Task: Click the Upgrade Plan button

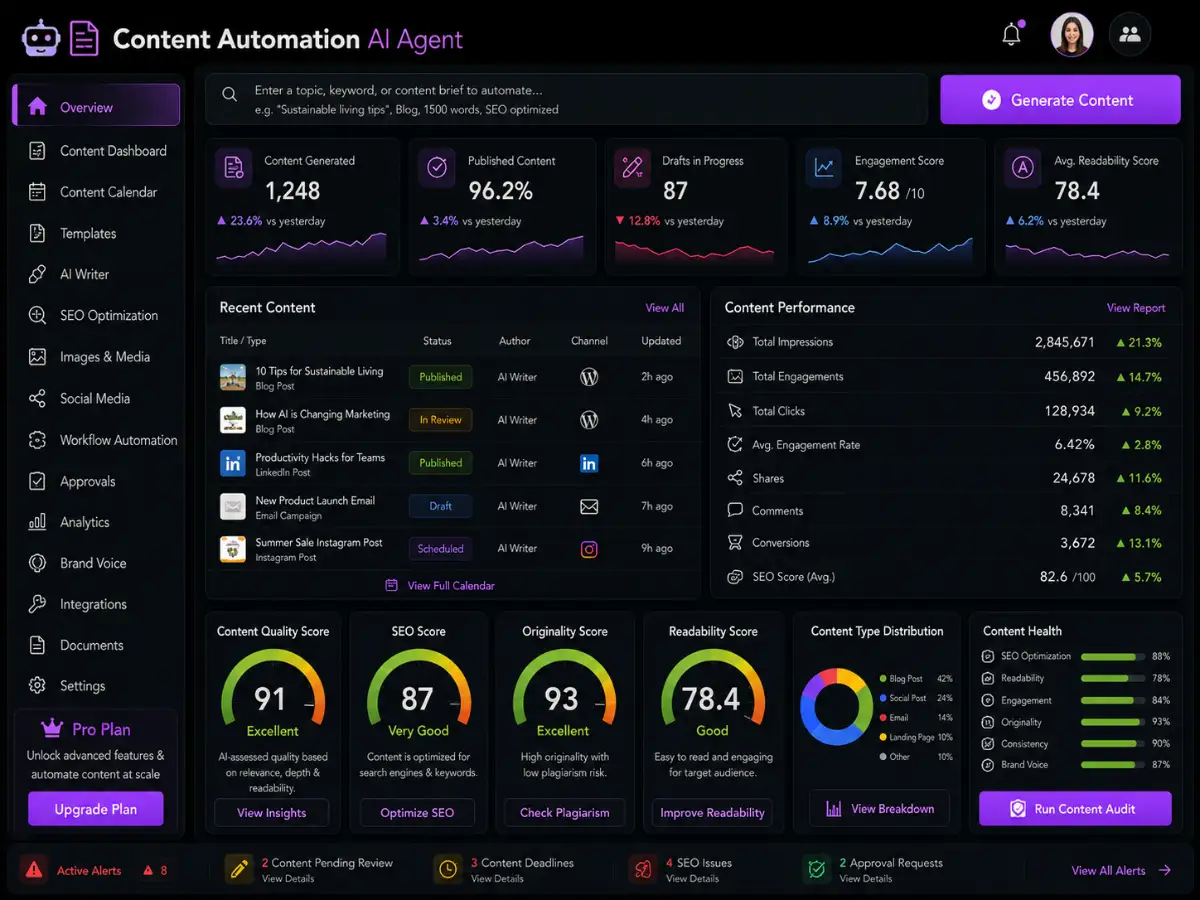Action: (95, 809)
